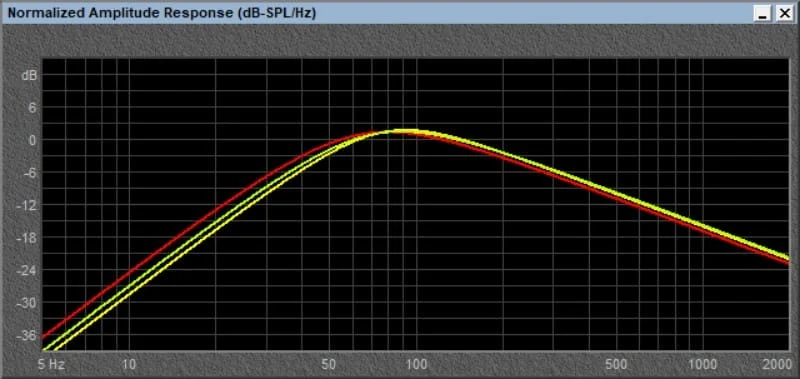Click the '-30' dB axis label
This screenshot has width=800, height=379.
[x=27, y=303]
